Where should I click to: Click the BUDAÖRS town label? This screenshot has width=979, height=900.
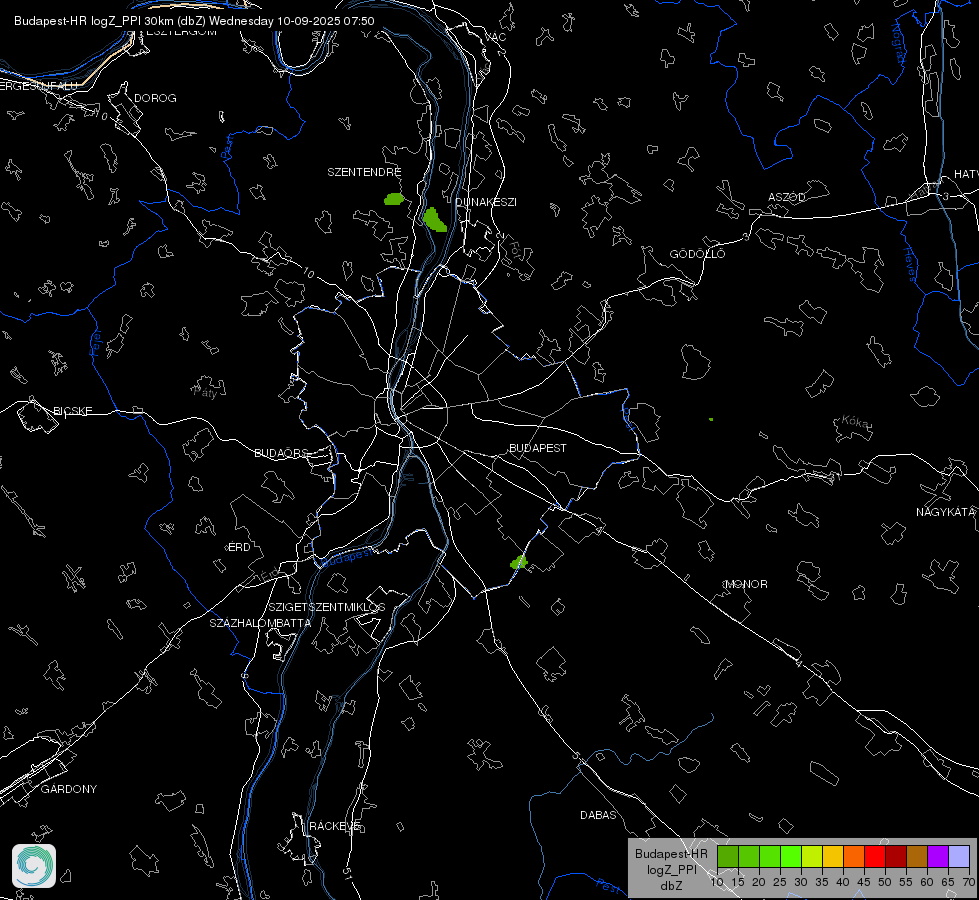(x=281, y=453)
